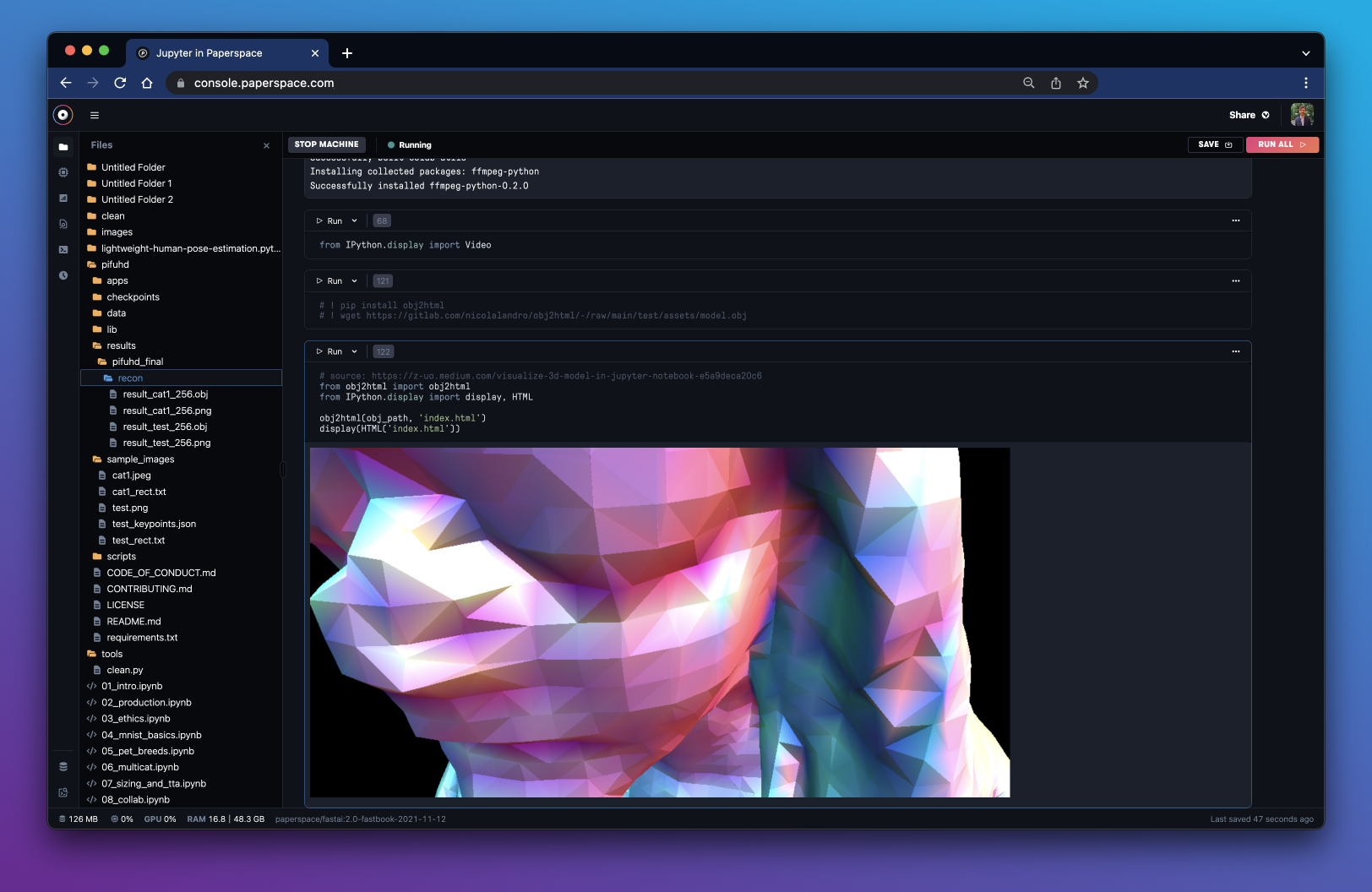Click the STOP MACHINE button
Screen dimensions: 1372x892
[x=326, y=144]
